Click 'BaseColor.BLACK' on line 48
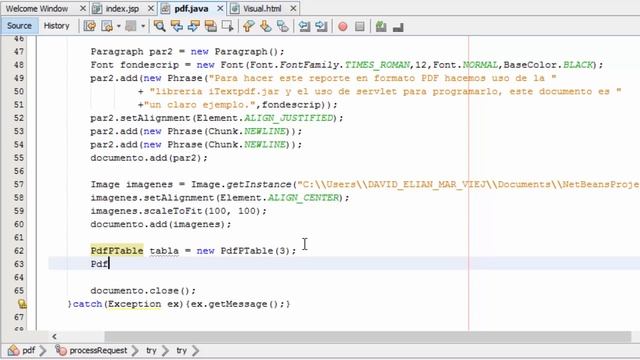This screenshot has height=360, width=640. 548,65
